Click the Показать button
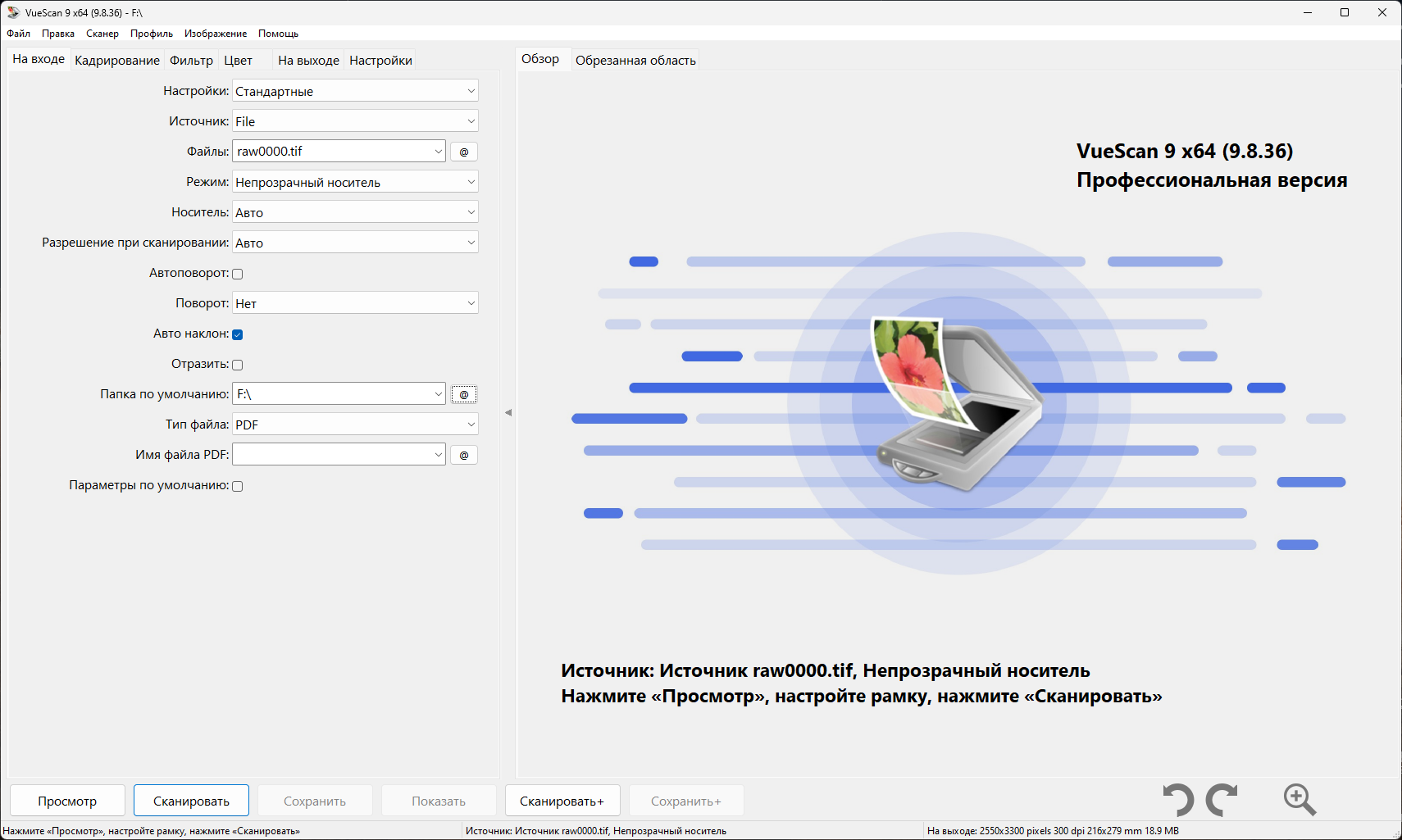This screenshot has height=840, width=1402. tap(439, 801)
